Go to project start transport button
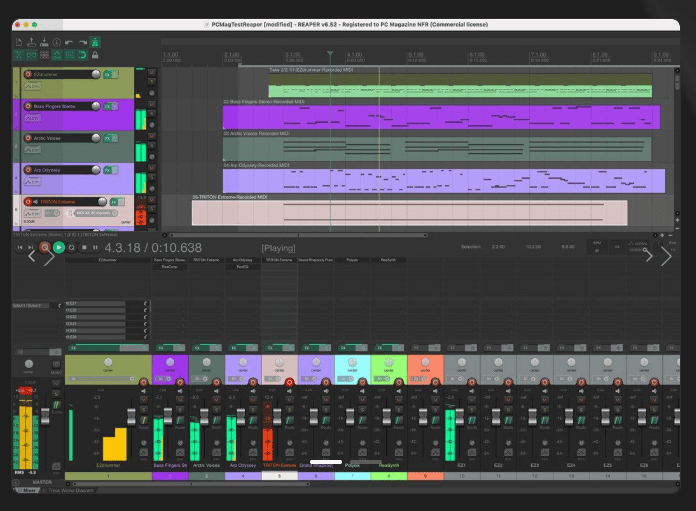This screenshot has height=511, width=696. tap(20, 247)
